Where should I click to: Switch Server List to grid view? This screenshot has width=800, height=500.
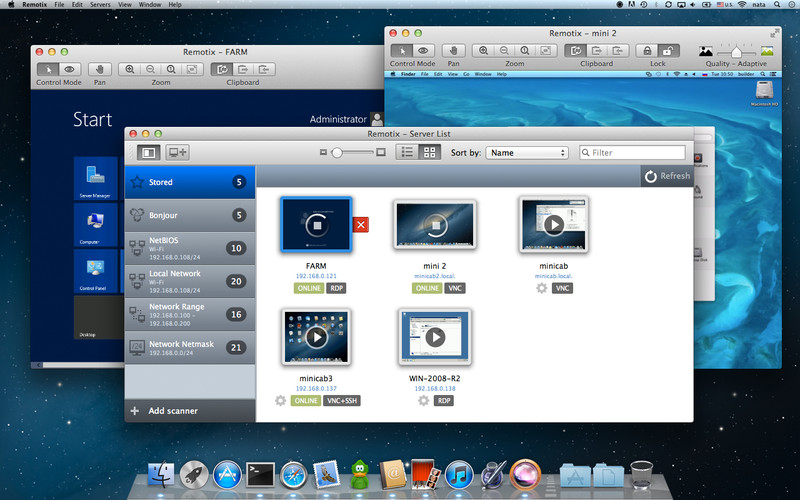tap(430, 152)
